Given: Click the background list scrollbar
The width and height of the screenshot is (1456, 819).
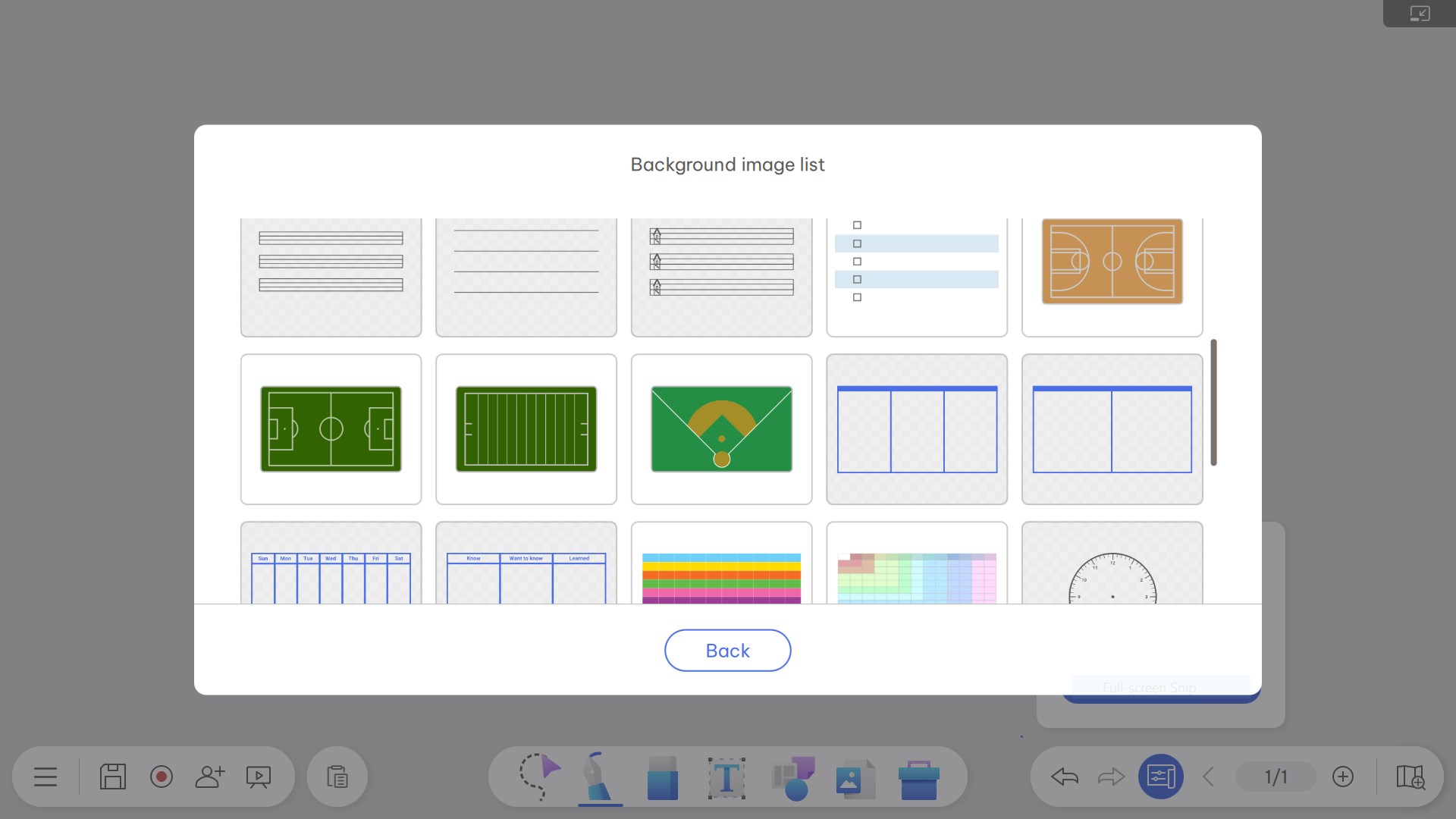Looking at the screenshot, I should (x=1213, y=403).
